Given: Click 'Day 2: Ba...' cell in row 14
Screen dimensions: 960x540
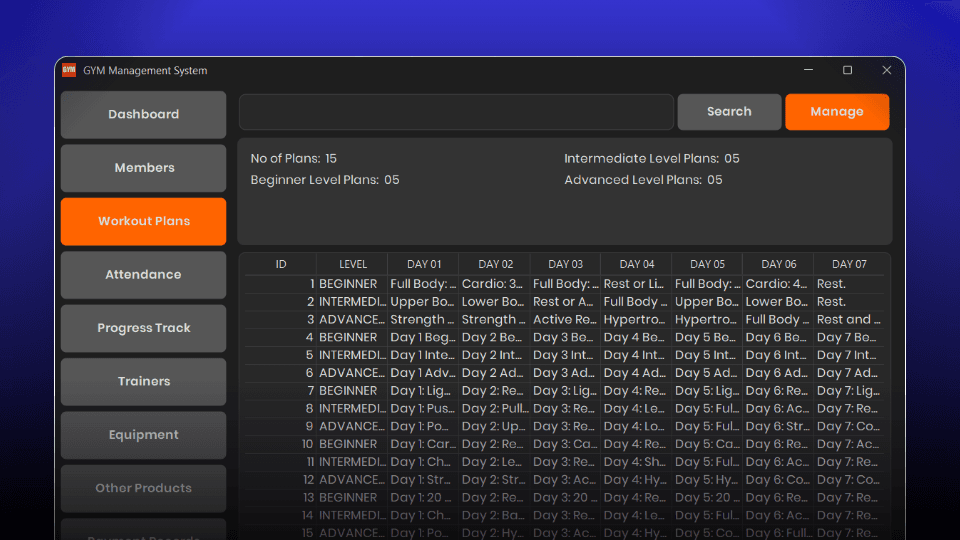Looking at the screenshot, I should coord(494,515).
